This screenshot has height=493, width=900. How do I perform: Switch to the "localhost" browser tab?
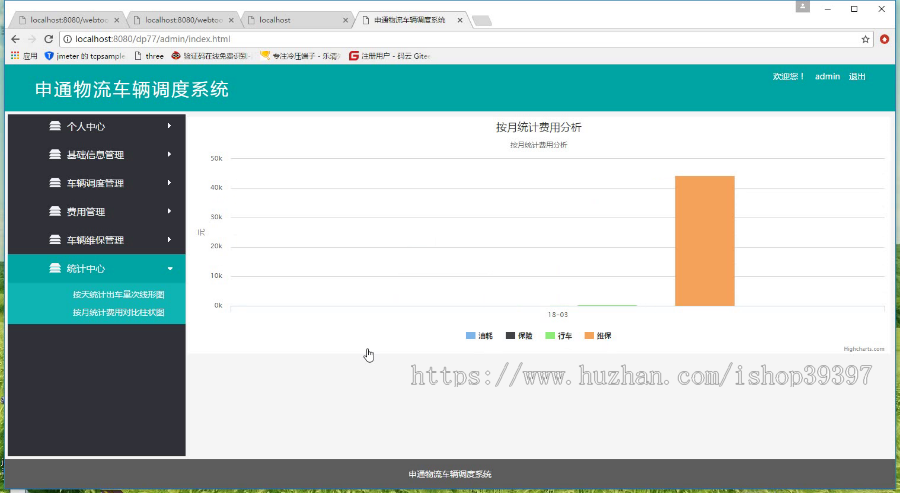(296, 20)
